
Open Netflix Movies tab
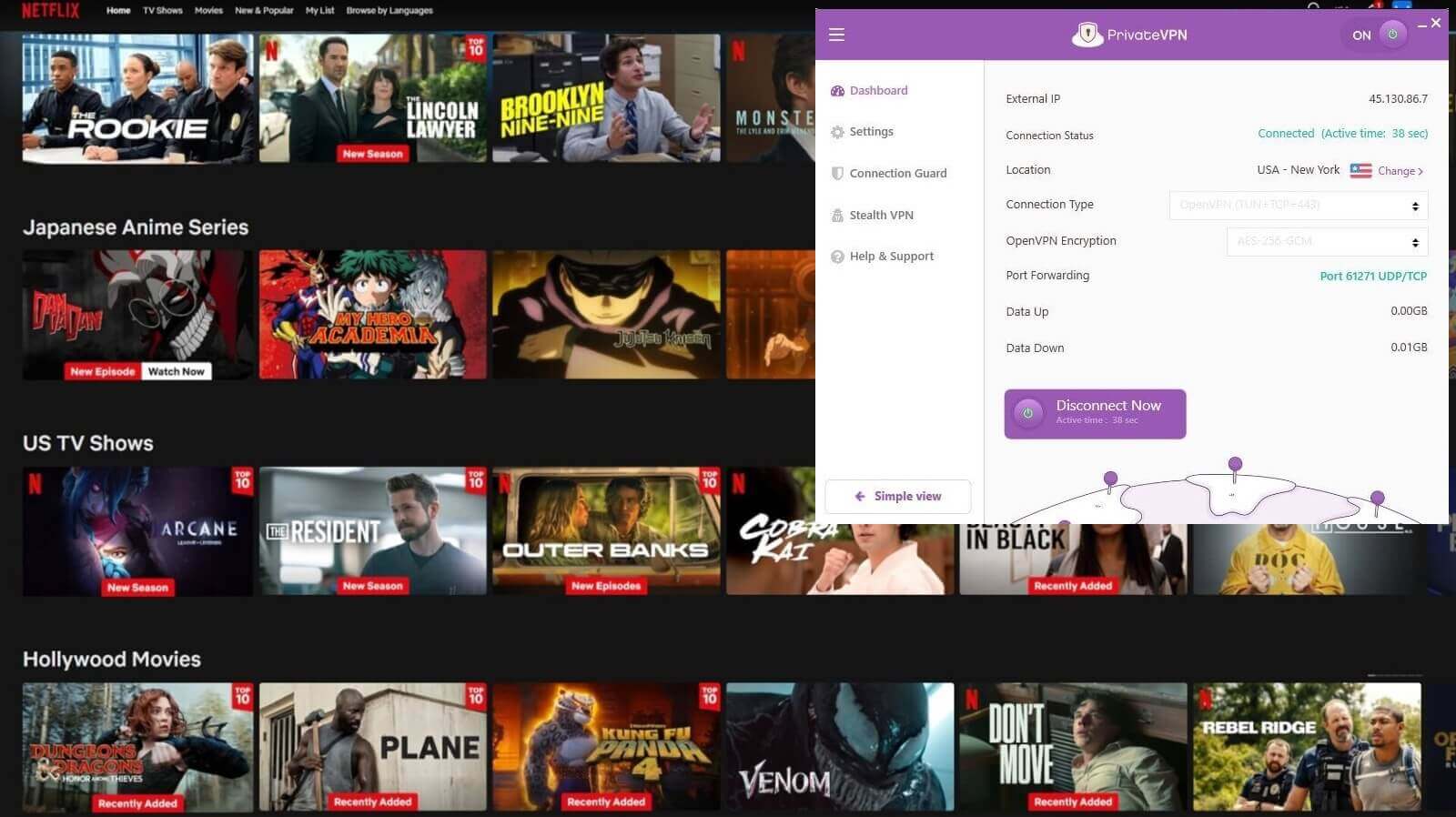point(208,11)
